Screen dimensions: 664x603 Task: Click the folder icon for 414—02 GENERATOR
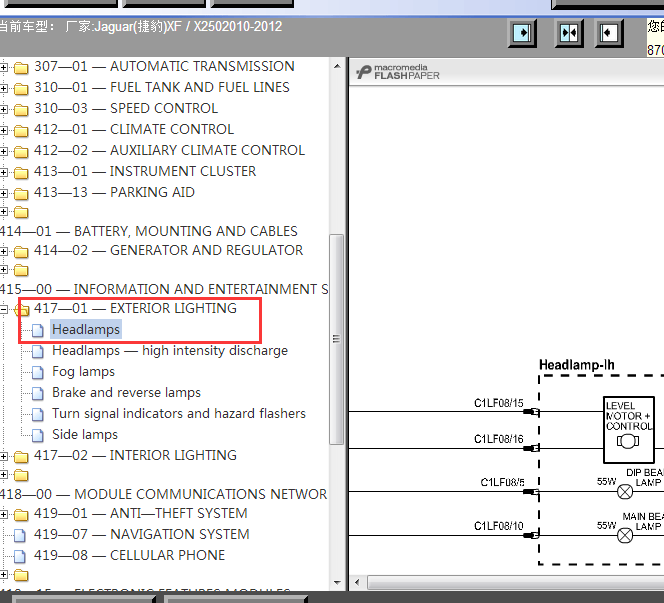click(x=21, y=252)
